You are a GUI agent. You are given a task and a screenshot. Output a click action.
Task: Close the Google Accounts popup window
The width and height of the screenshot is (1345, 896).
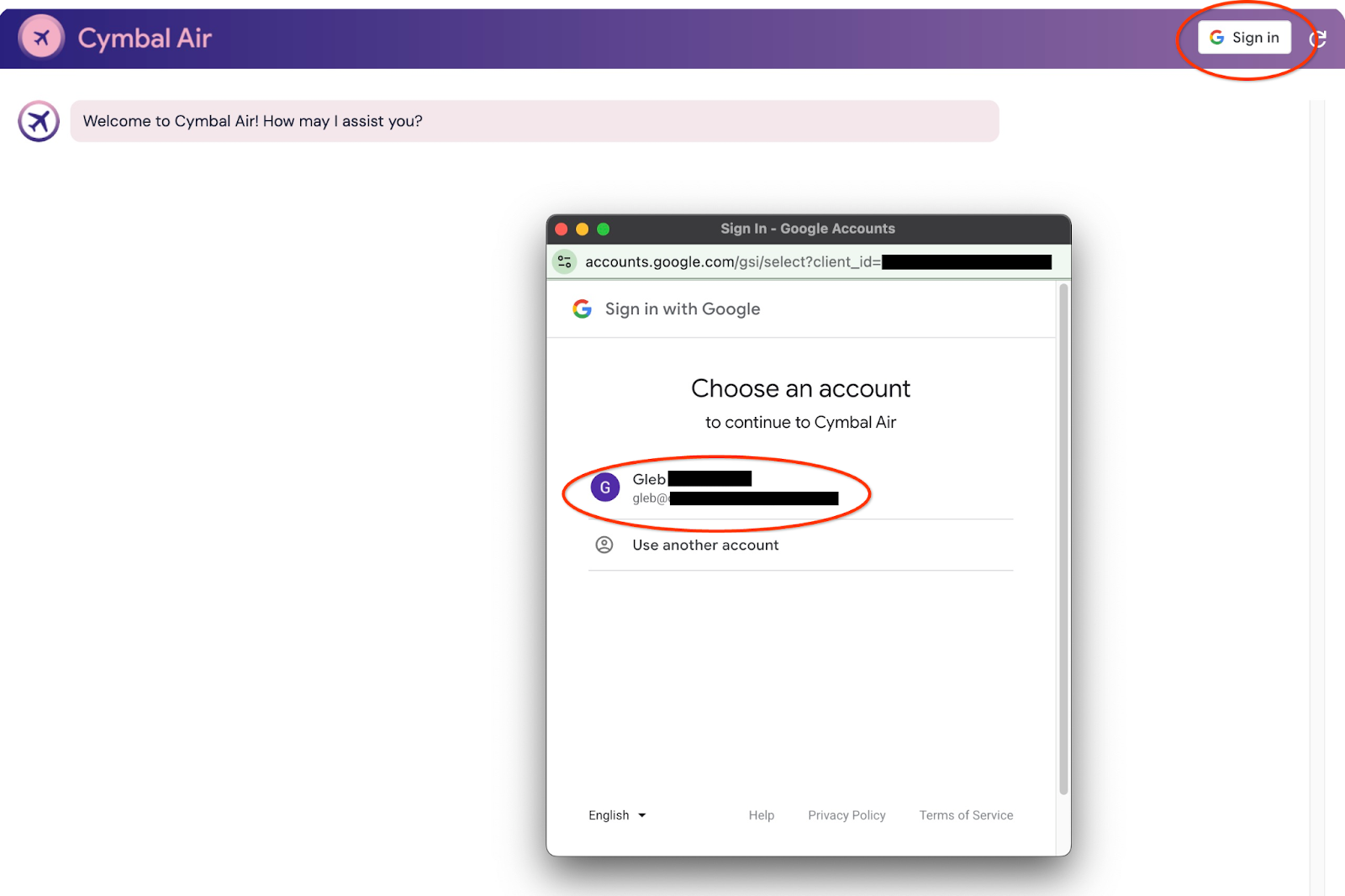tap(562, 229)
